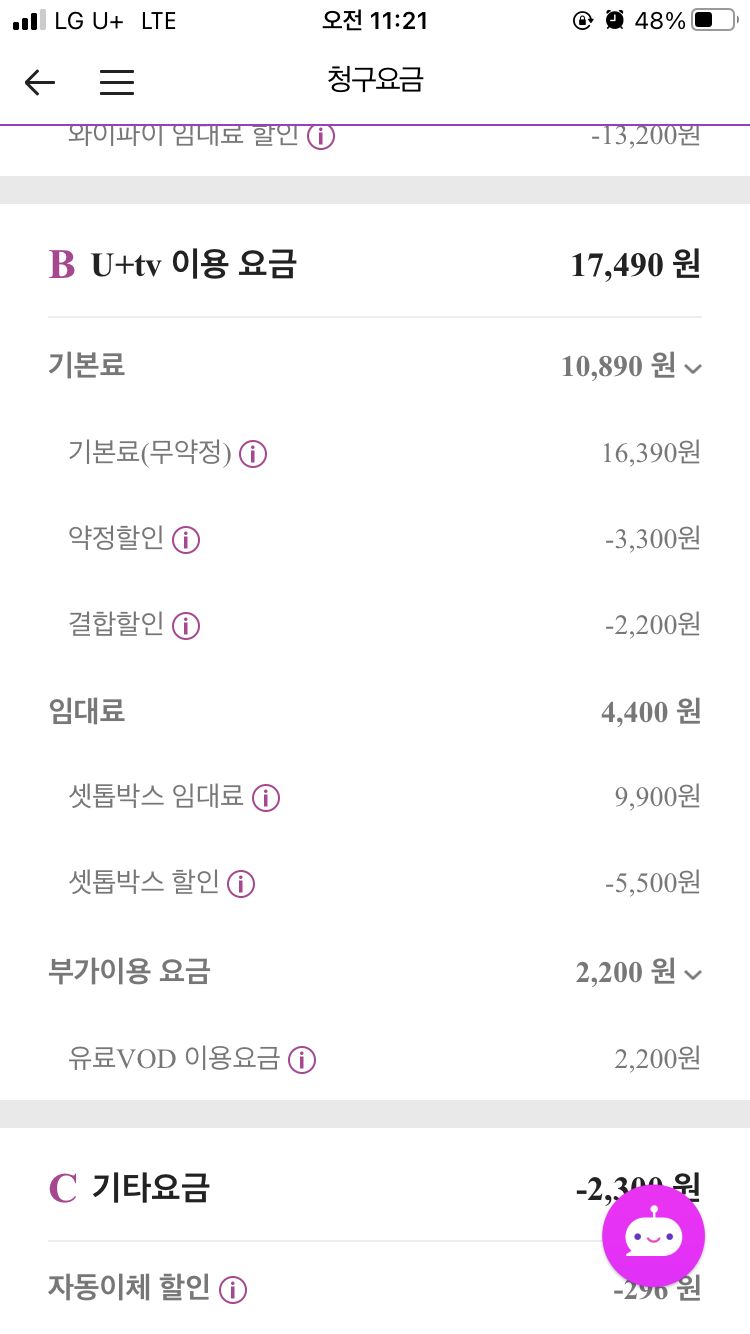Tap the 임대료 row label
The width and height of the screenshot is (750, 1334).
pyautogui.click(x=86, y=712)
